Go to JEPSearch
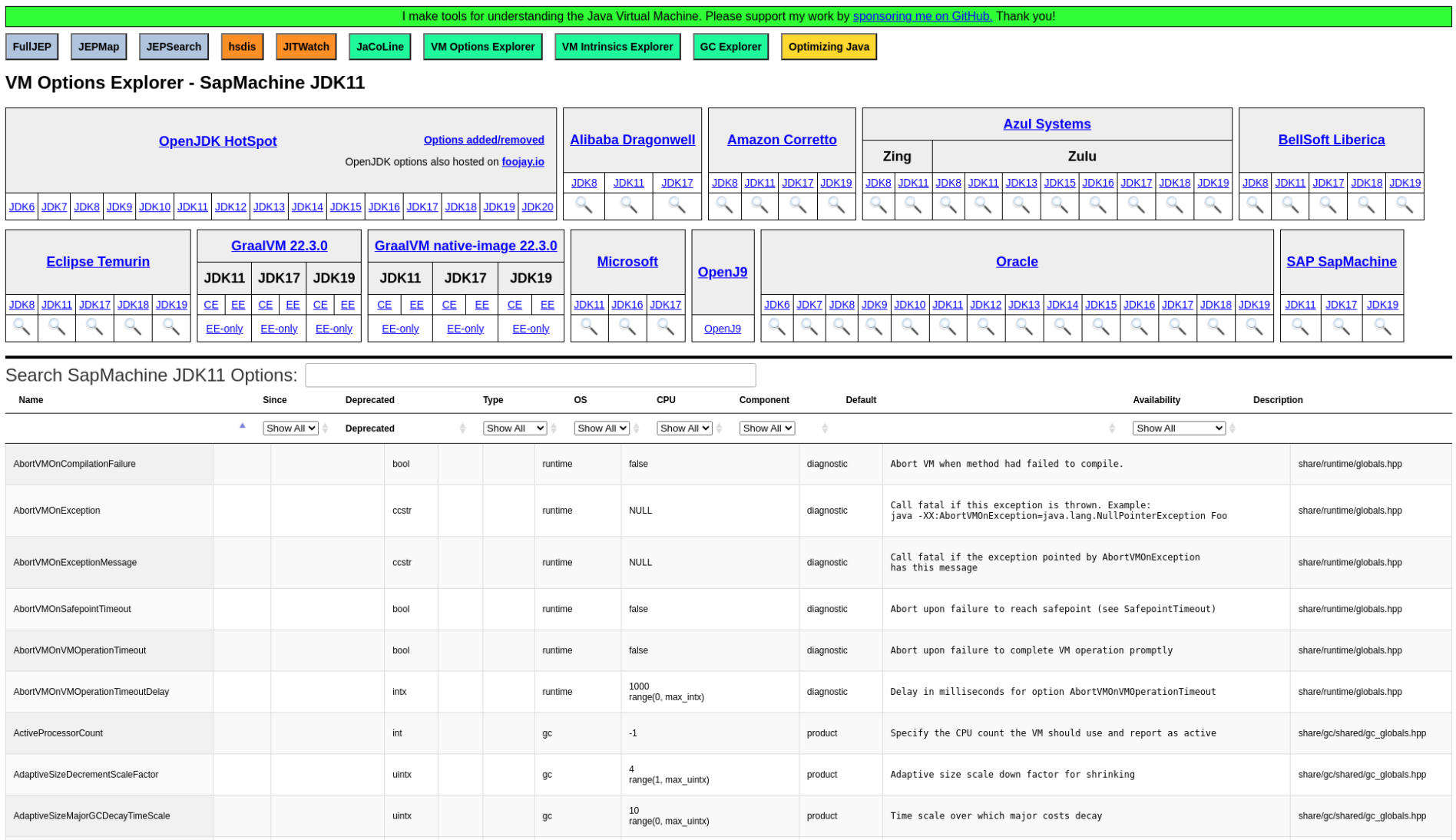Screen dimensions: 1456x840 point(174,47)
